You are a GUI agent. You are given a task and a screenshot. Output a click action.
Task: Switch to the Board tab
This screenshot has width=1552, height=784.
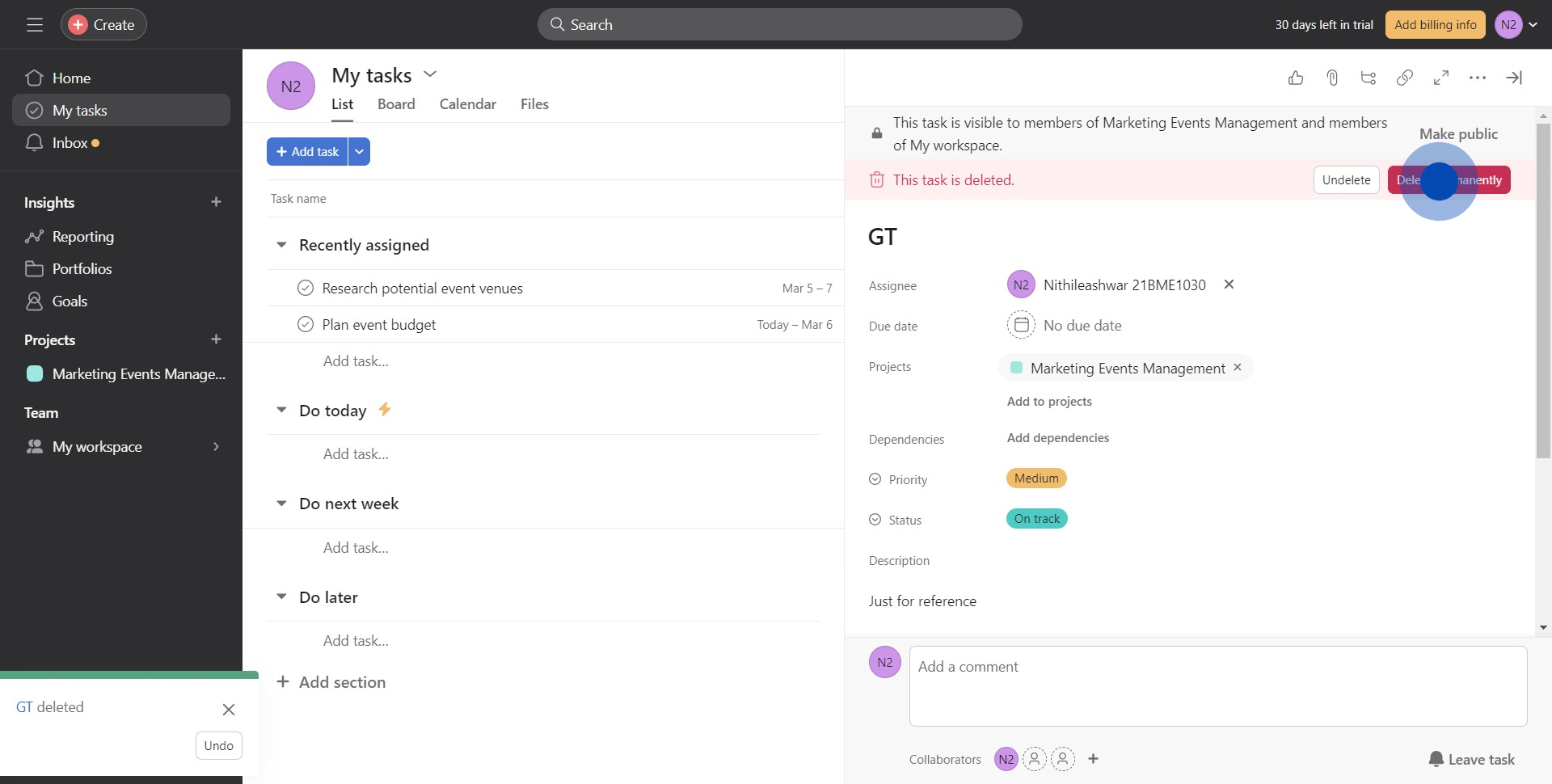pyautogui.click(x=396, y=104)
